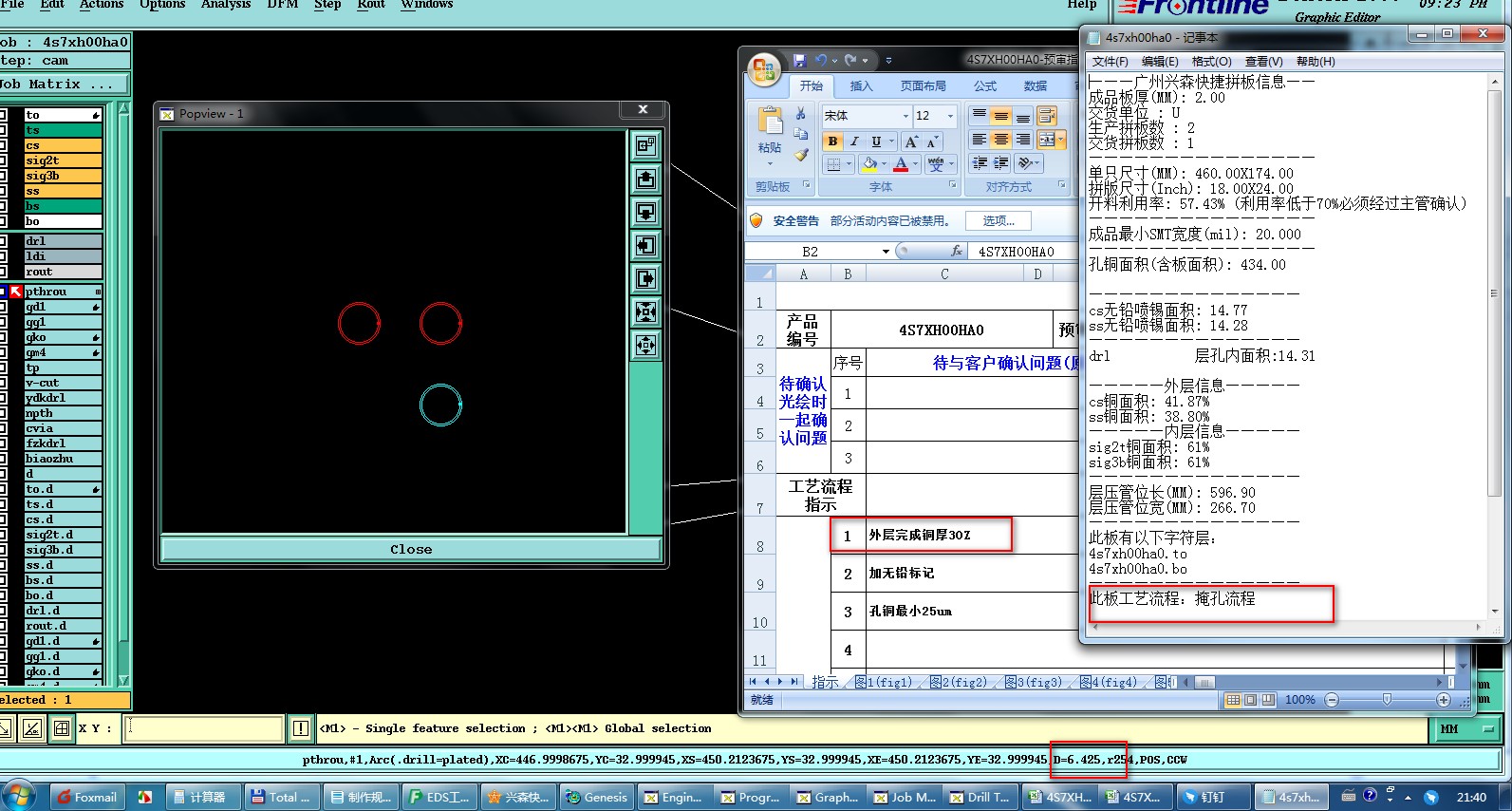Click the exclamation icon beside the message bar

pos(301,728)
